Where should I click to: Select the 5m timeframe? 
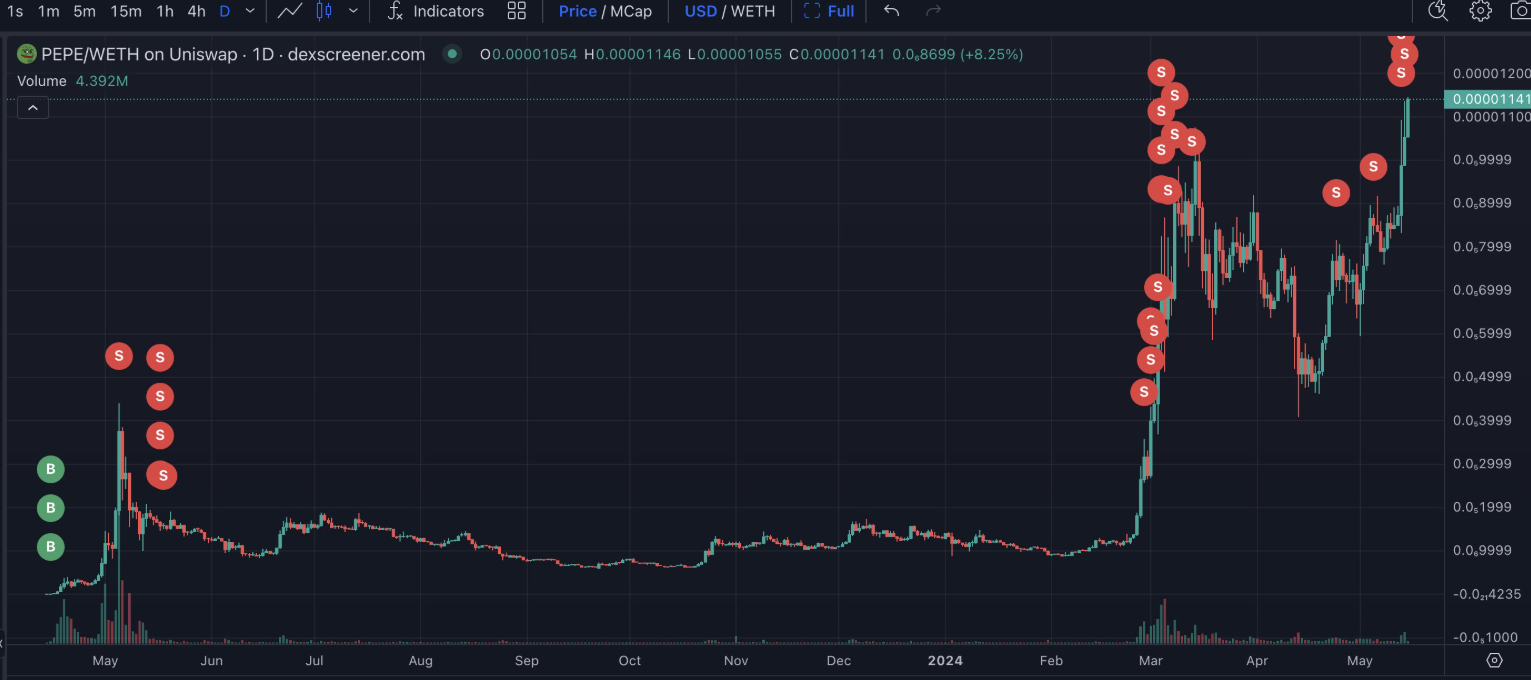pyautogui.click(x=84, y=11)
